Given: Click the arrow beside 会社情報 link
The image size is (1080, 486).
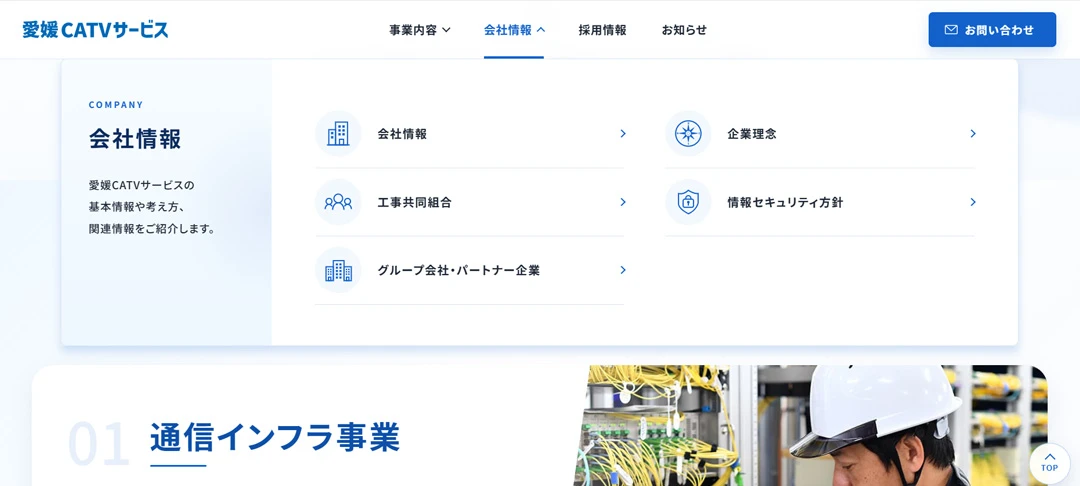Looking at the screenshot, I should tap(623, 134).
